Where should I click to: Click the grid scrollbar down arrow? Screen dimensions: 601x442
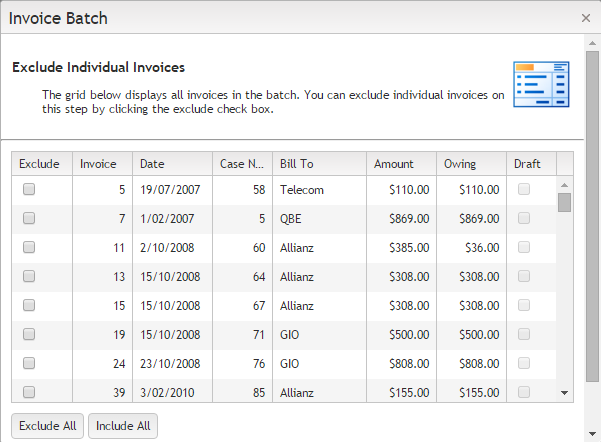[x=564, y=393]
